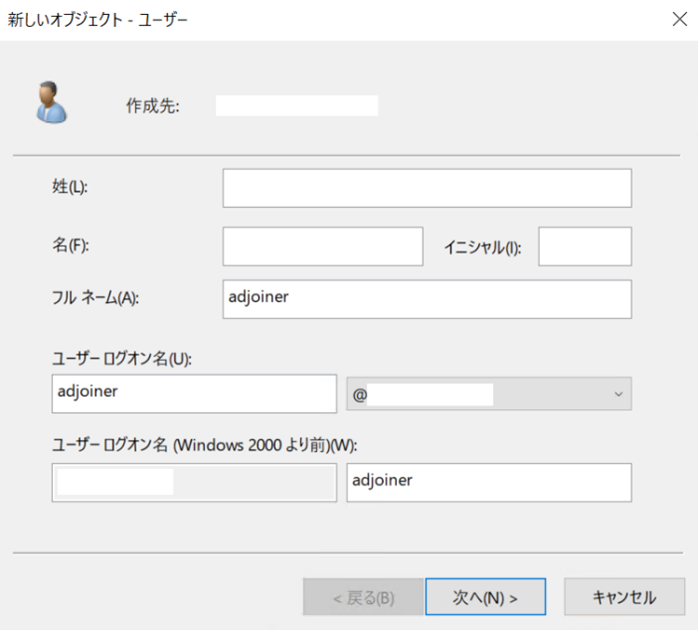Click the greyed pre-Windows 2000 domain box
Viewport: 698px width, 630px height.
tap(193, 482)
